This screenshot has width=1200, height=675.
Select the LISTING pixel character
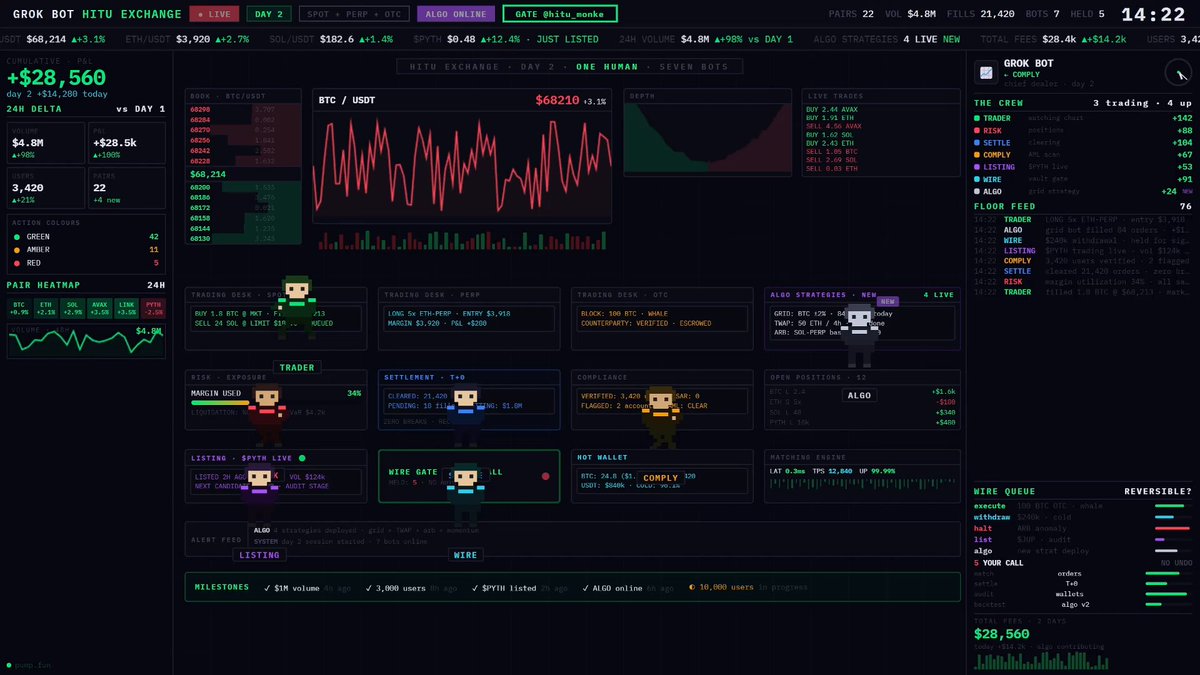(x=259, y=493)
